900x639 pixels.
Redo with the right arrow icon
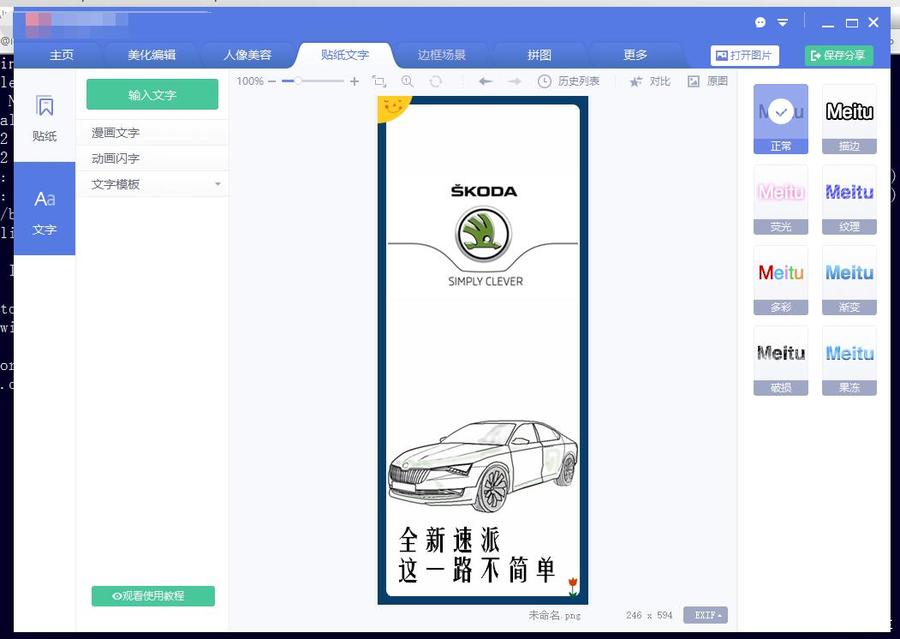click(x=514, y=82)
